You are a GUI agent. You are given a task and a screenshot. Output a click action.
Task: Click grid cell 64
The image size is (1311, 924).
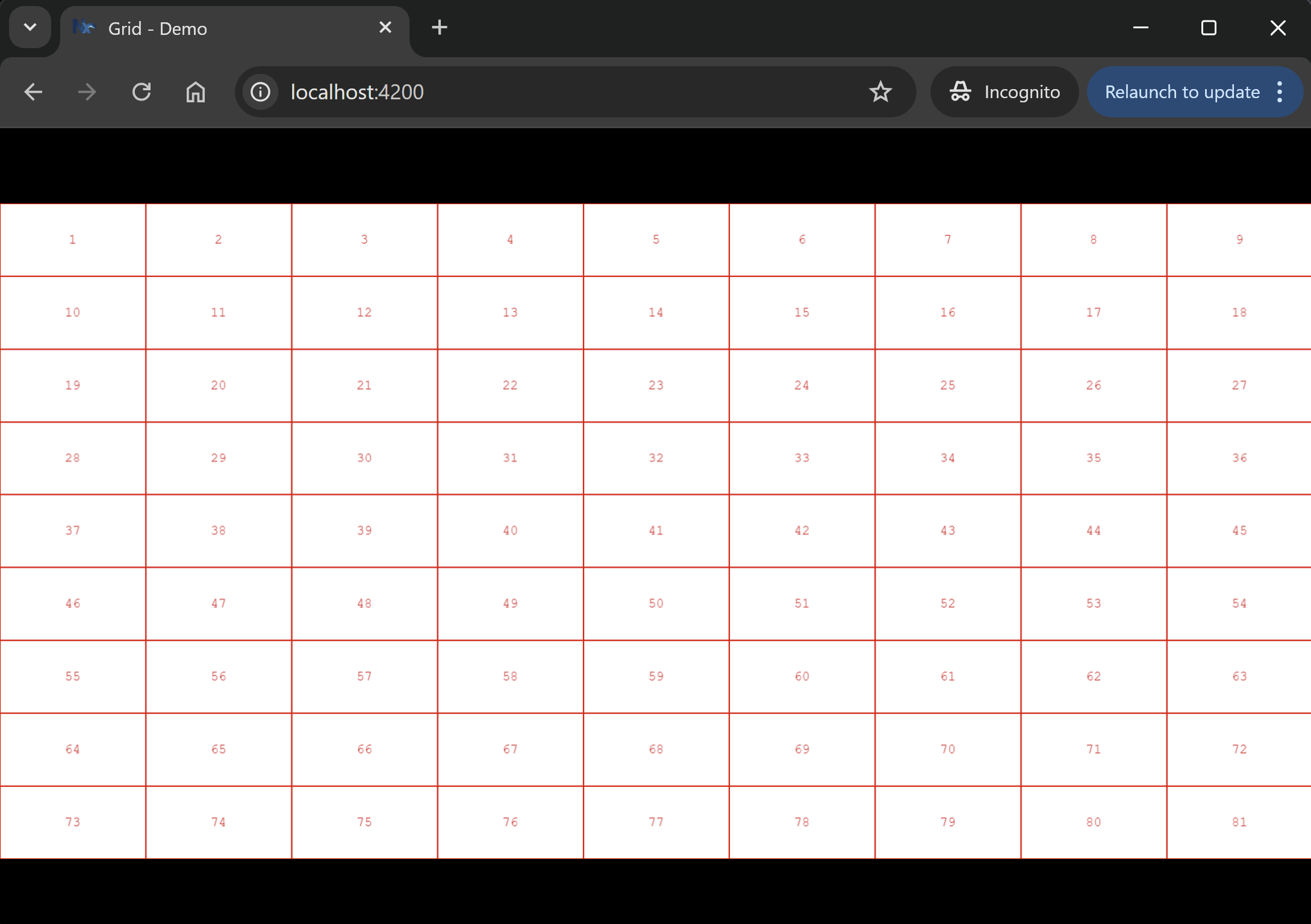(73, 750)
